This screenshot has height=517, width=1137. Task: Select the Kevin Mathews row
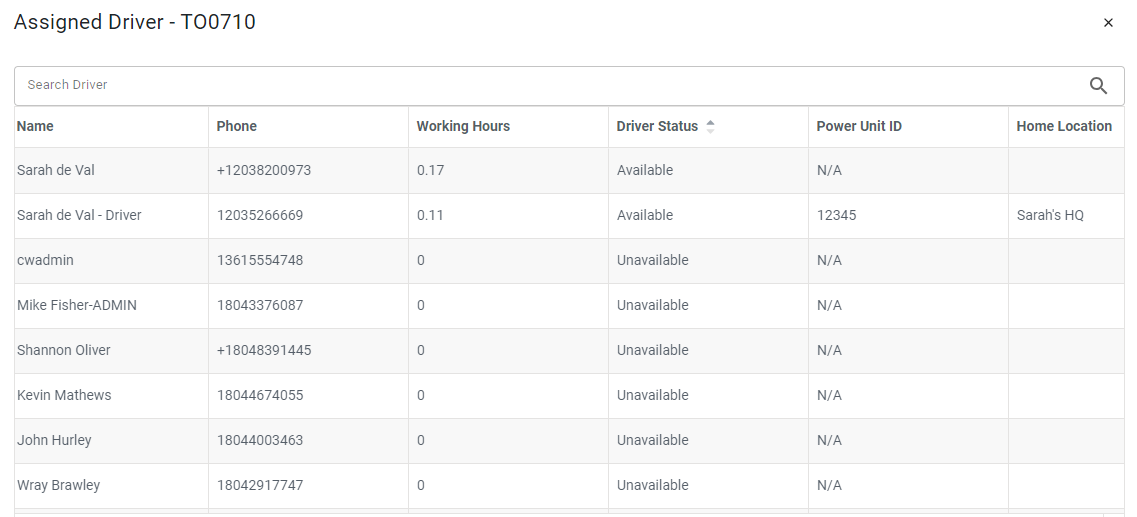(x=569, y=395)
